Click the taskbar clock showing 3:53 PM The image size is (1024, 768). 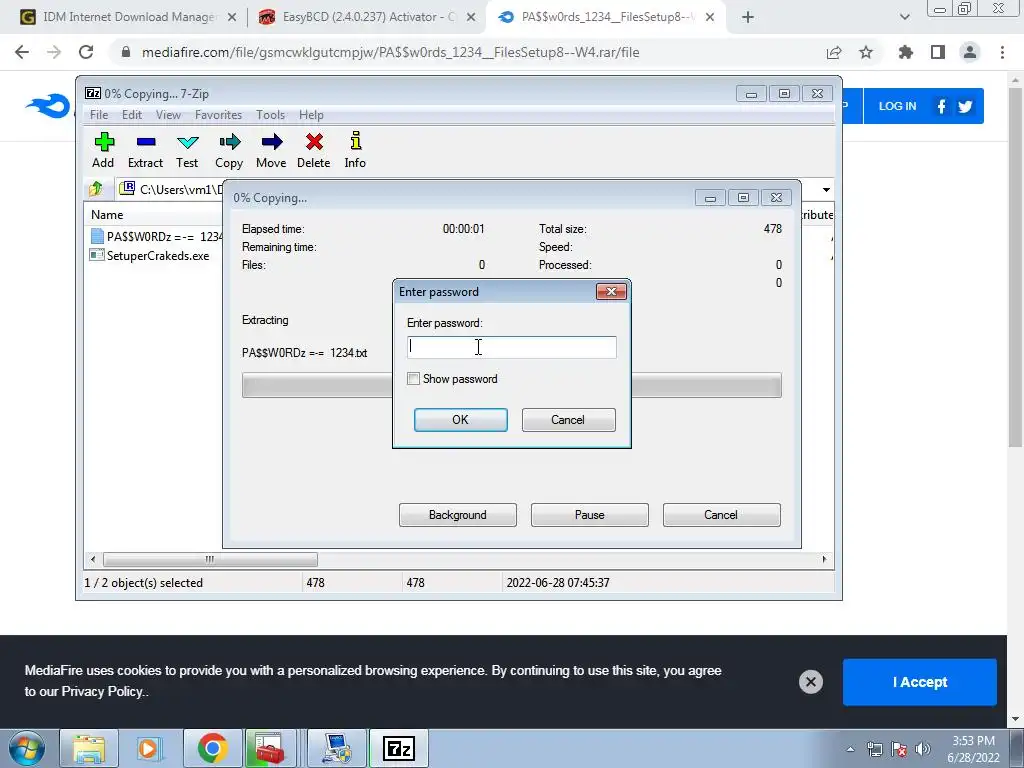tap(973, 749)
